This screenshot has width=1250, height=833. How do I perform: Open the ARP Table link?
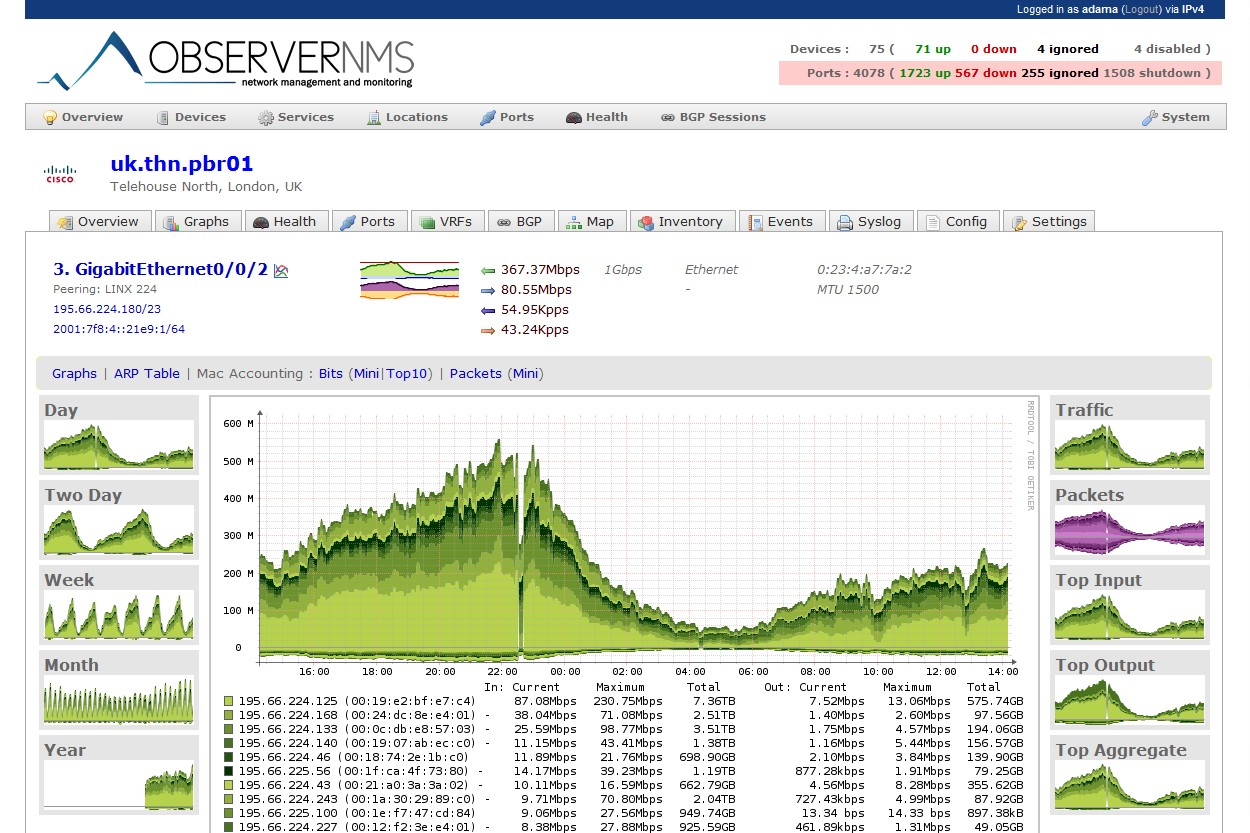click(147, 373)
